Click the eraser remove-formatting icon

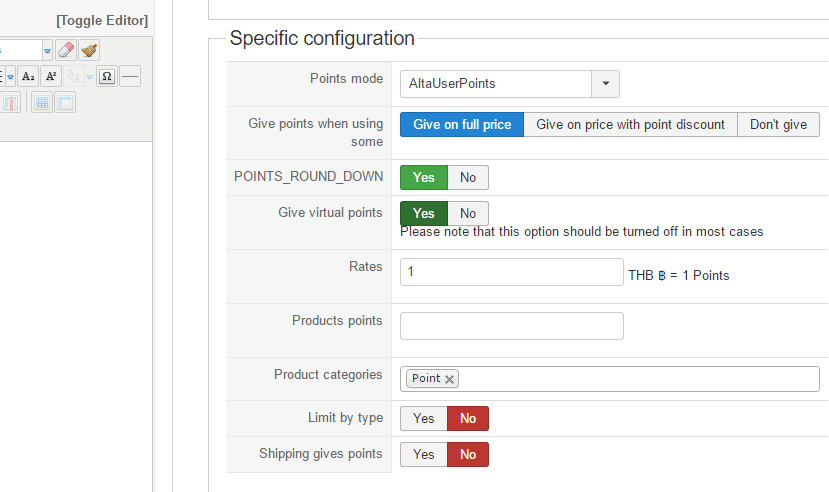(x=66, y=50)
